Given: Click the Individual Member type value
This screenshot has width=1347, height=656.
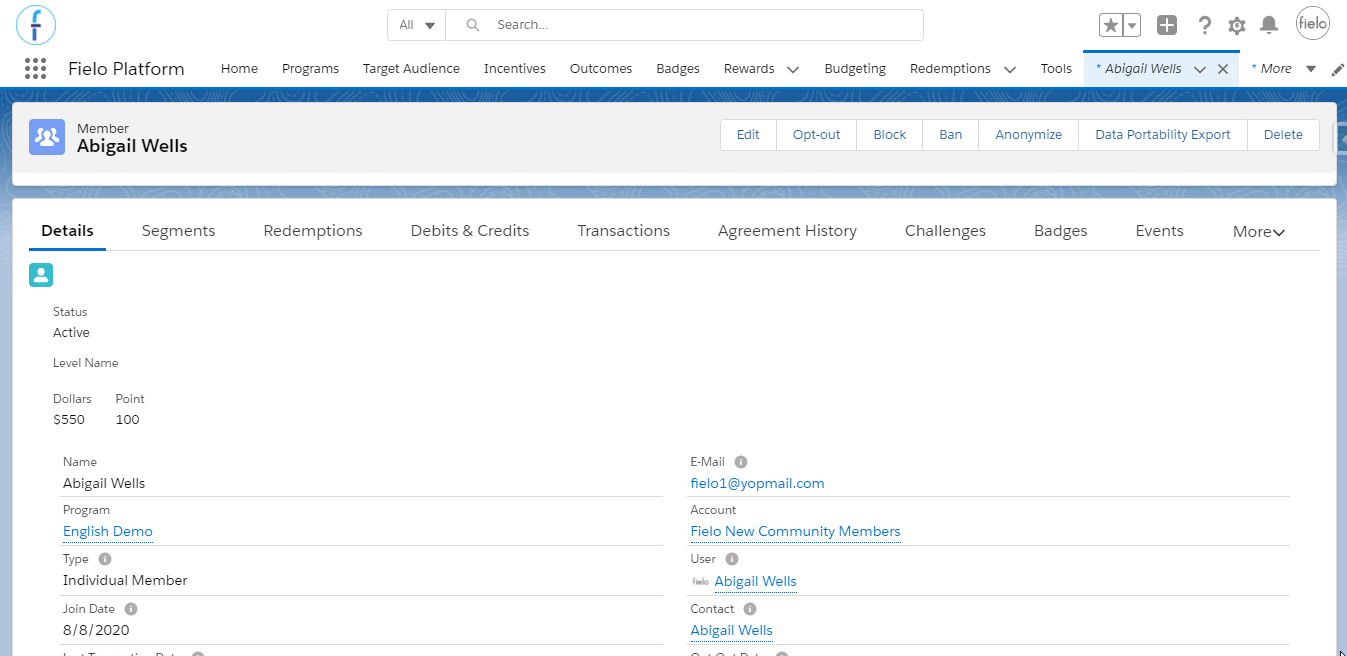Looking at the screenshot, I should tap(125, 580).
